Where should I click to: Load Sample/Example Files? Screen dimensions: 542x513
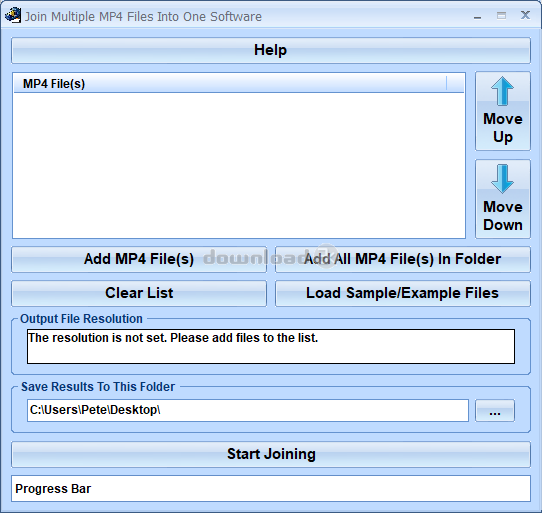point(403,293)
